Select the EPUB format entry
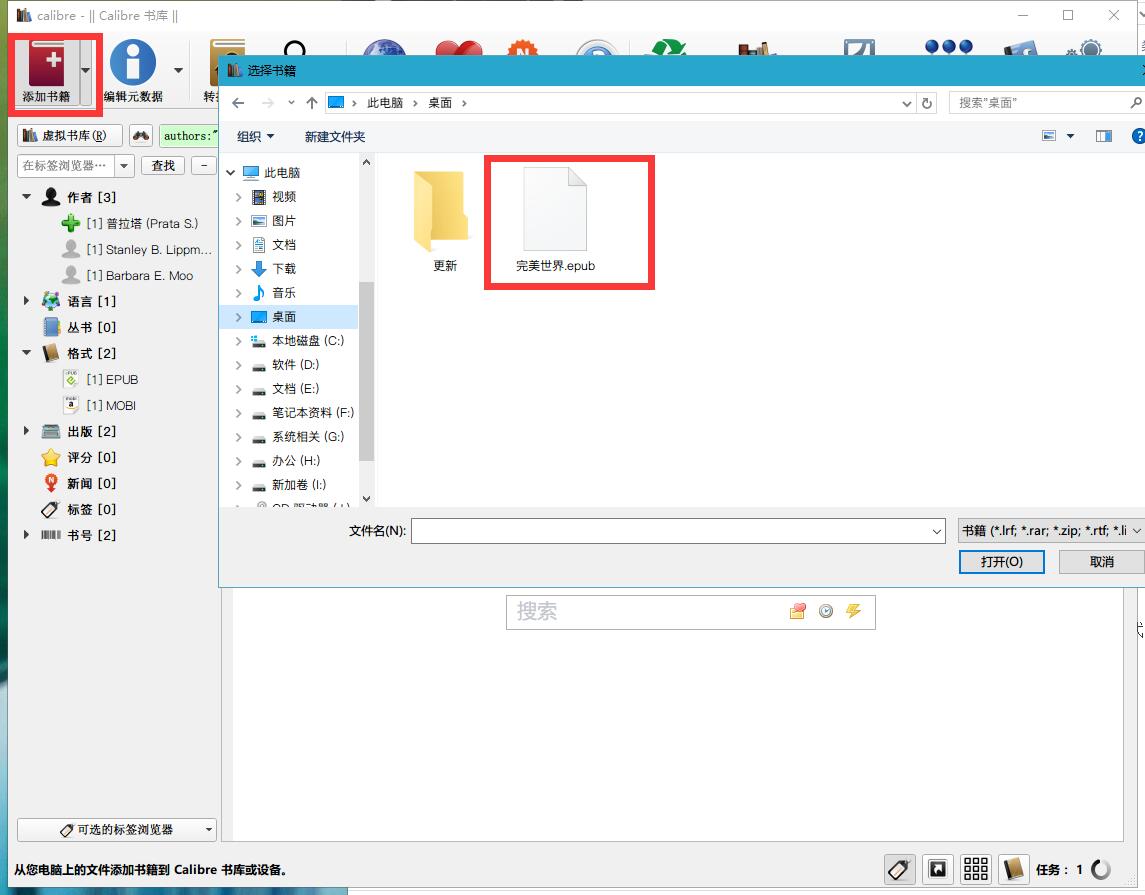The width and height of the screenshot is (1145, 895). (112, 380)
